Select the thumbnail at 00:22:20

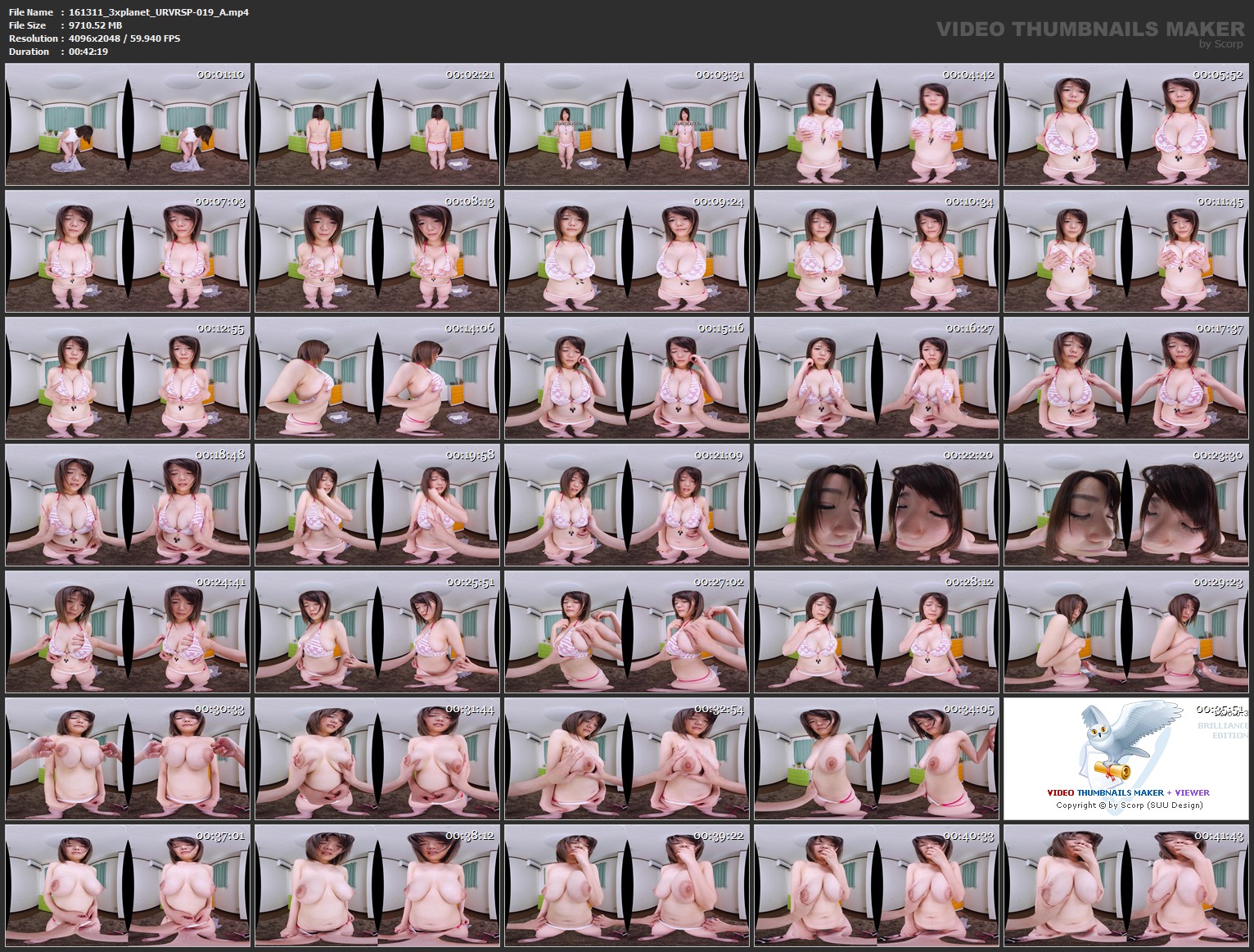(x=874, y=504)
